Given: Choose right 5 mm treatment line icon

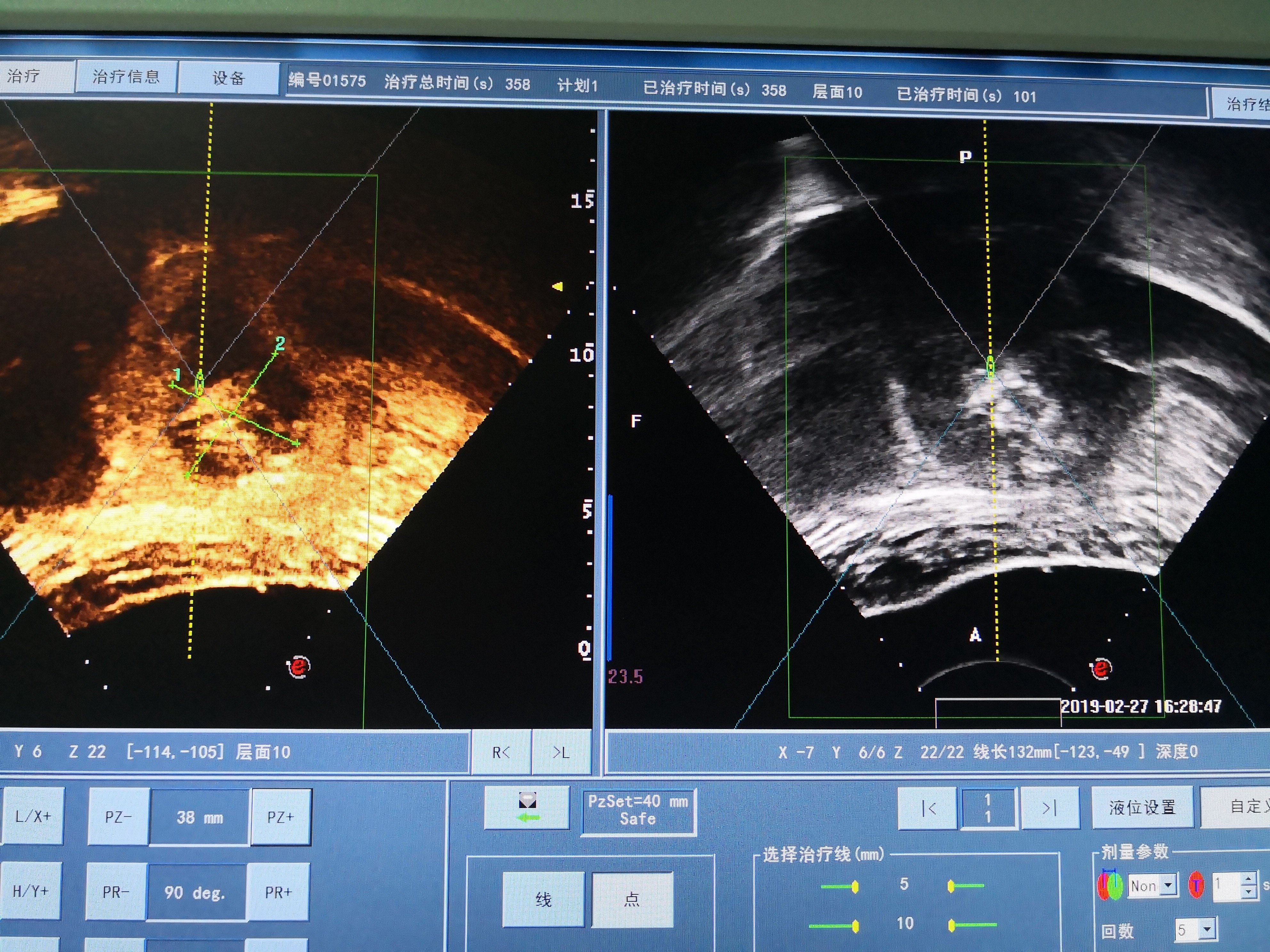Looking at the screenshot, I should click(x=966, y=886).
